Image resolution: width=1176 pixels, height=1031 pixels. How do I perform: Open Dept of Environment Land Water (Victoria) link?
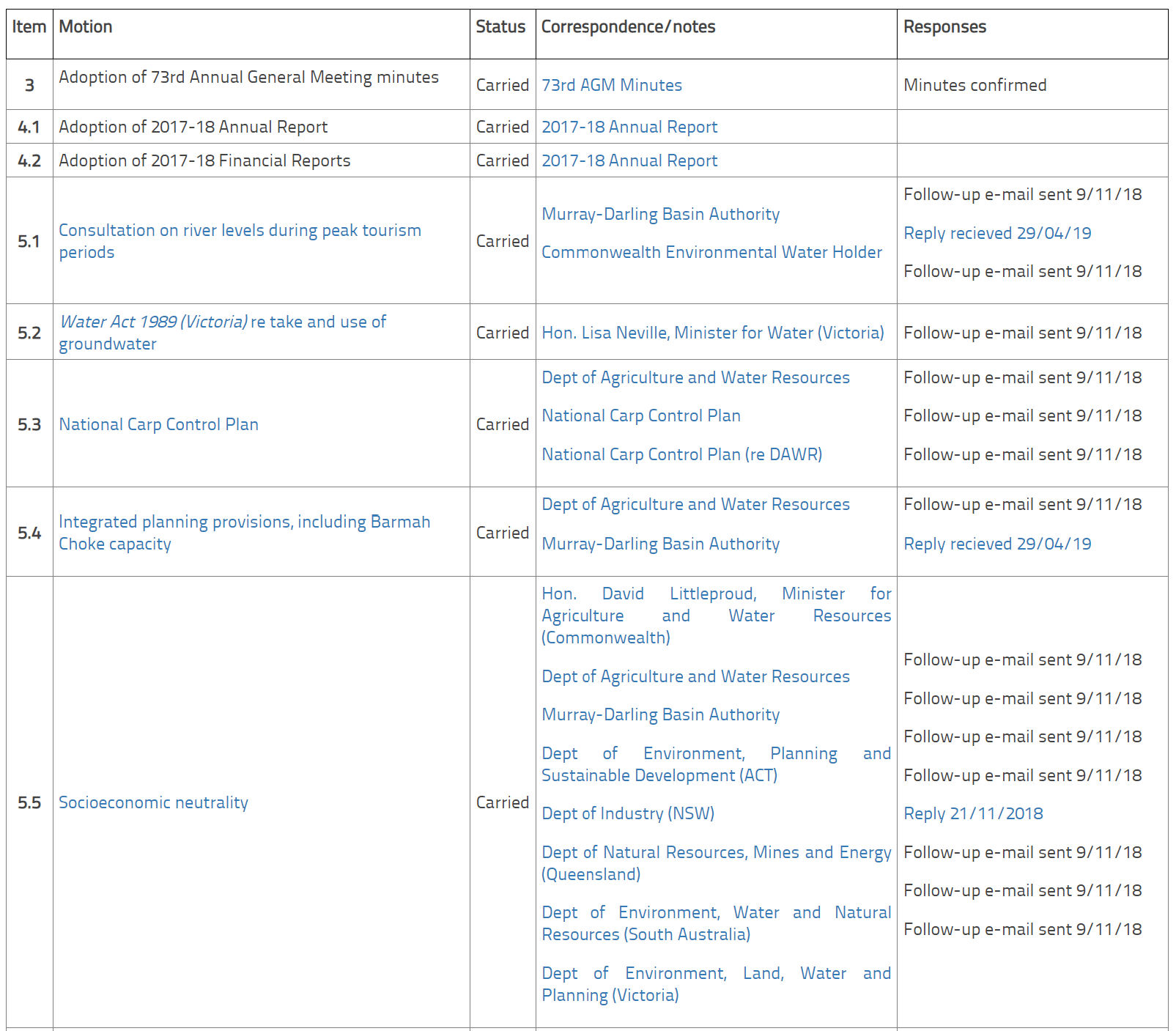pos(716,984)
